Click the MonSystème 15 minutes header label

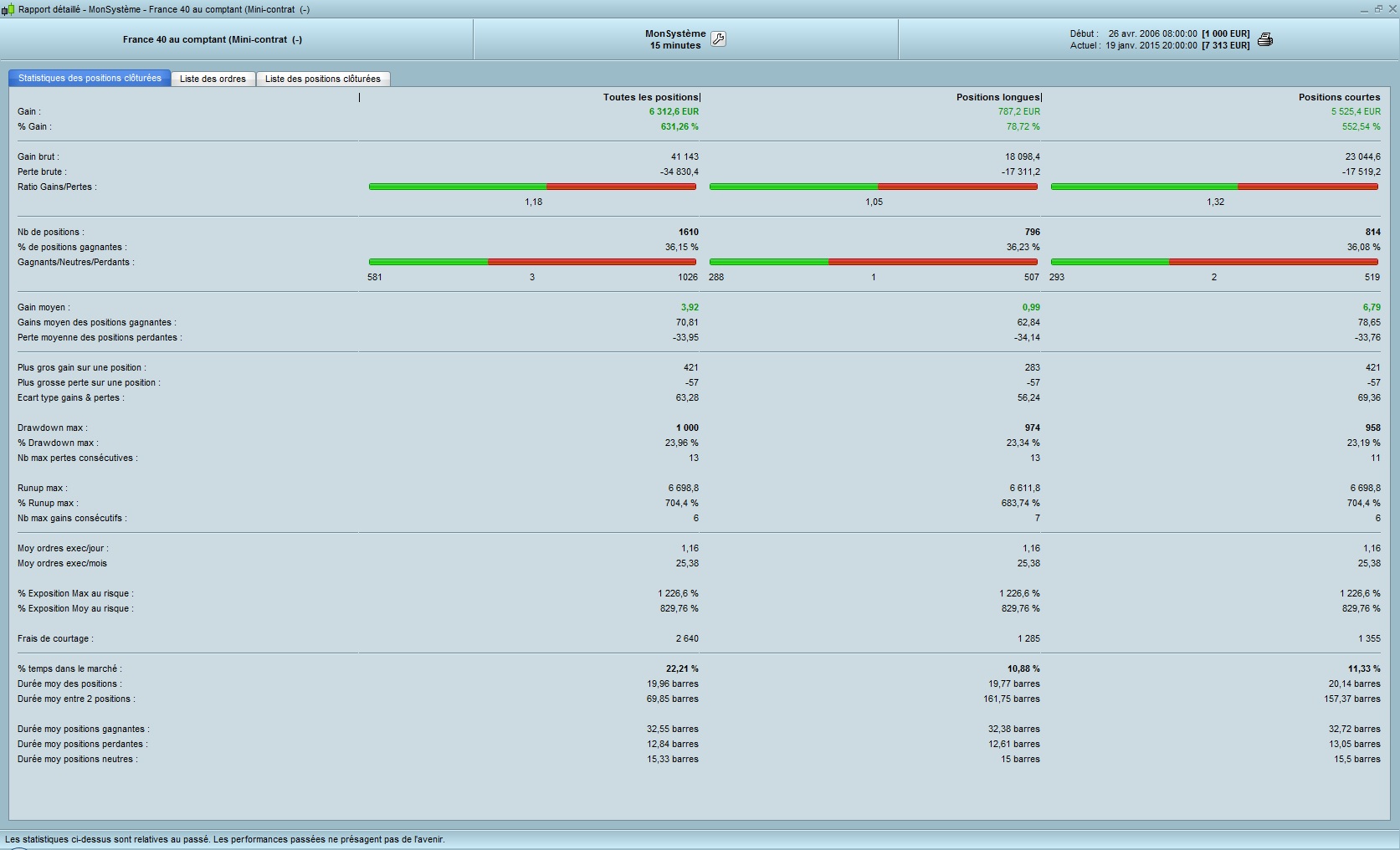(674, 39)
